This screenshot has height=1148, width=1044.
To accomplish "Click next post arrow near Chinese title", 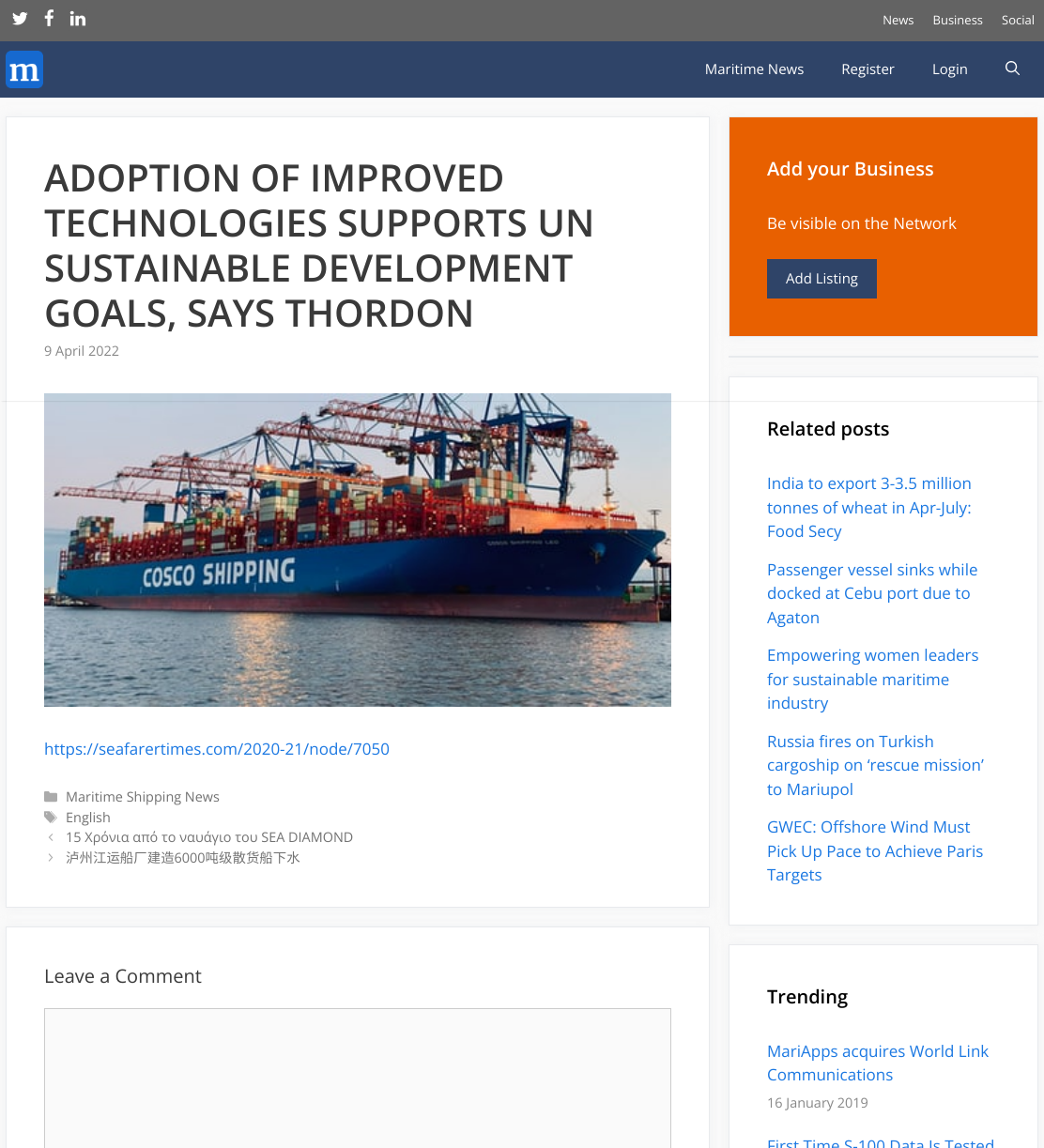I will tap(51, 858).
